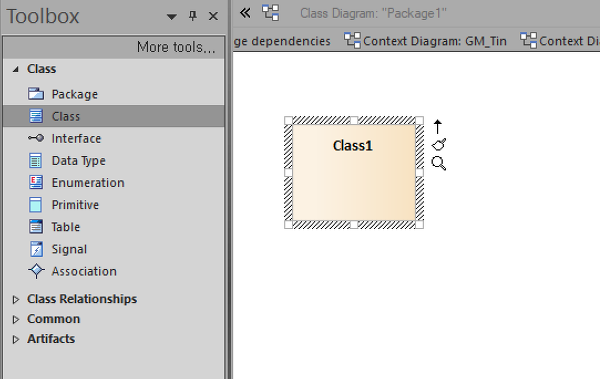Close the Toolbox panel

pyautogui.click(x=213, y=16)
